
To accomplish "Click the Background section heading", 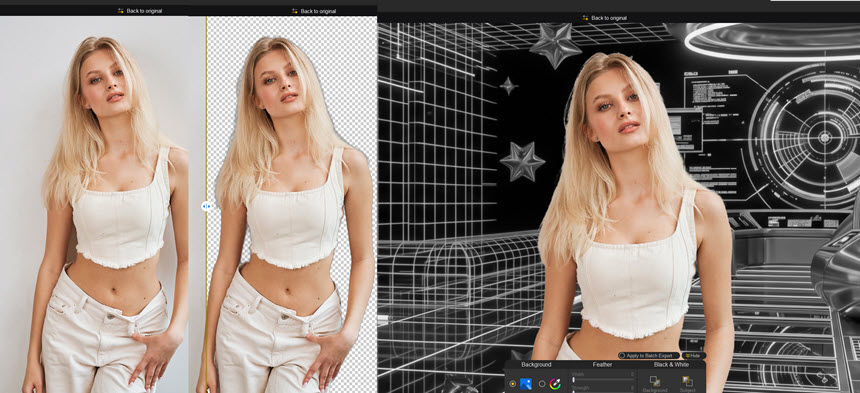I will pos(536,364).
